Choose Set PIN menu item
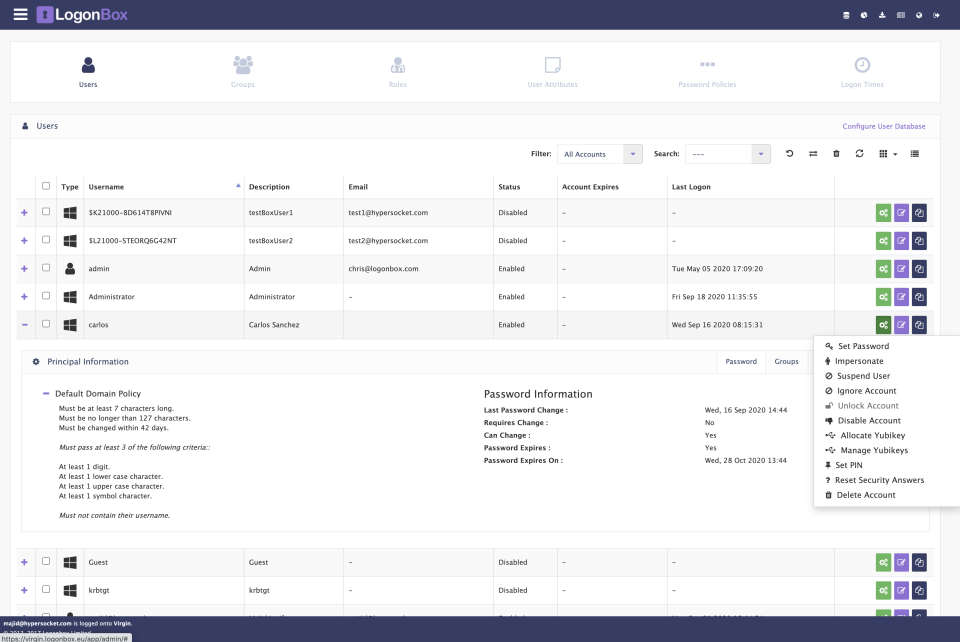 [844, 465]
